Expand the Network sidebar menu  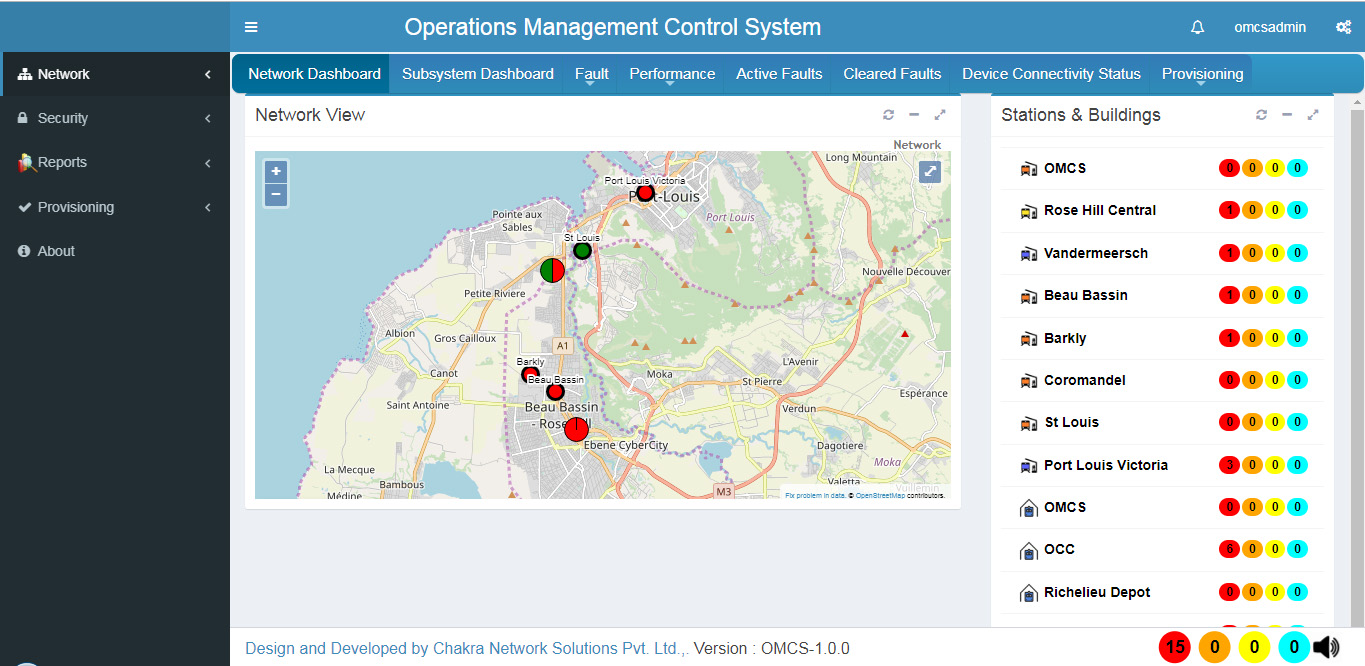pyautogui.click(x=116, y=74)
